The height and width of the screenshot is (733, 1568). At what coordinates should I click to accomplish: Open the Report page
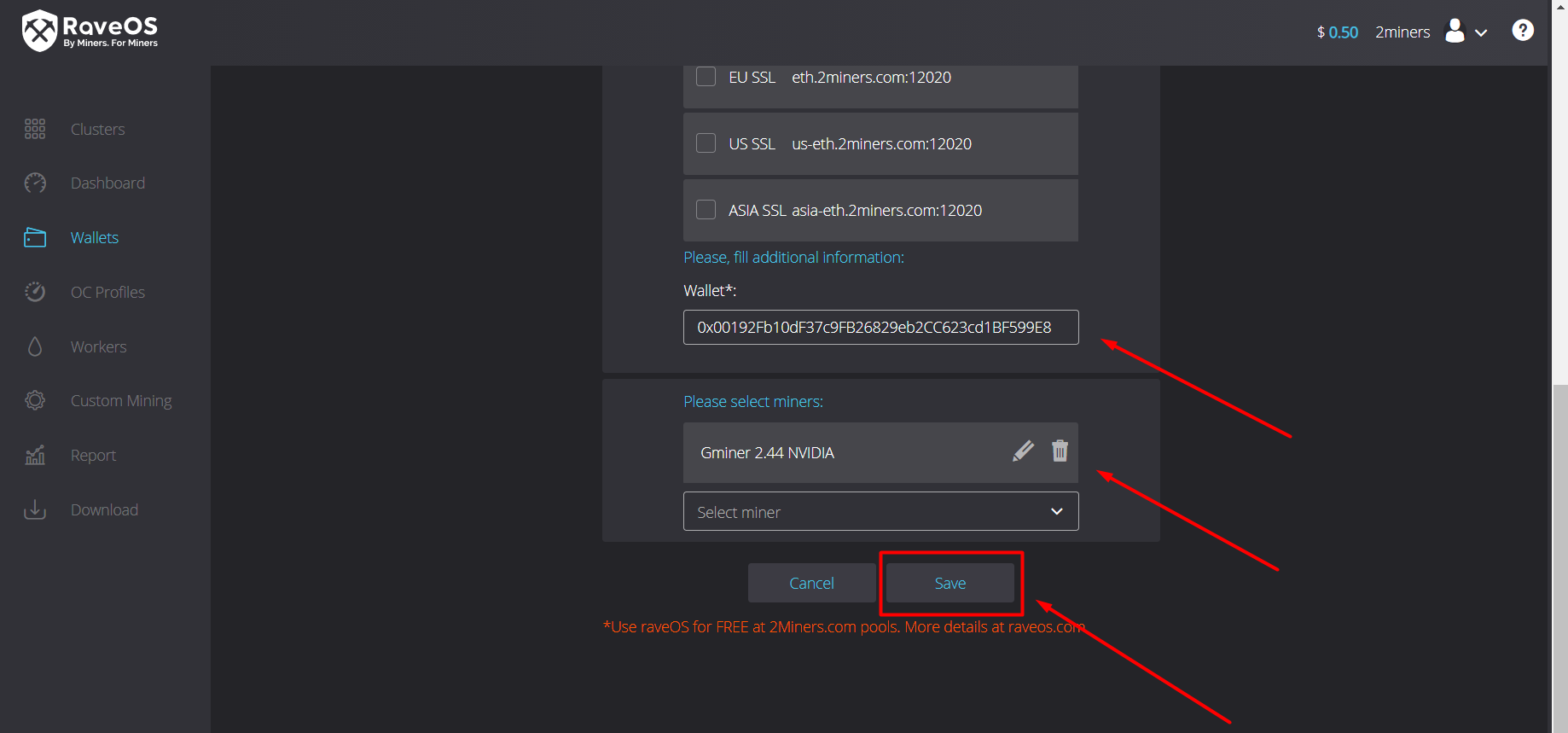click(x=93, y=456)
